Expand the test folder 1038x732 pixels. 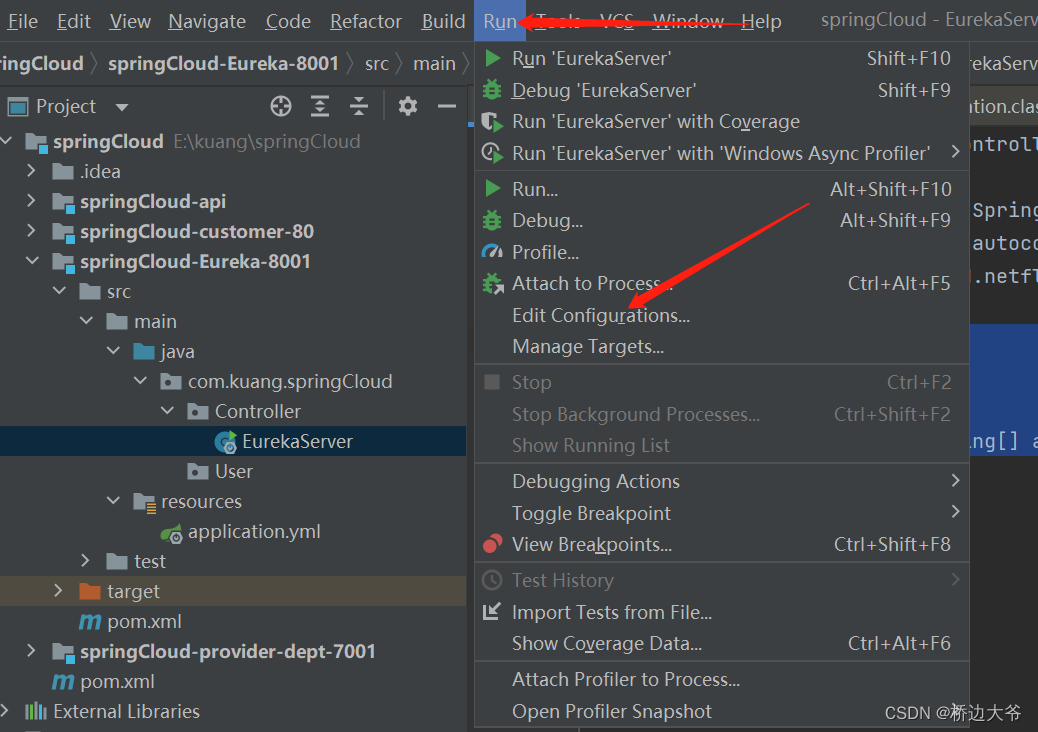click(85, 561)
